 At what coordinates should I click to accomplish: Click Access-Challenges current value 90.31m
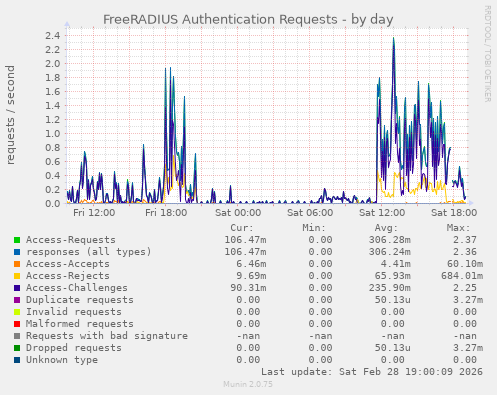click(248, 288)
